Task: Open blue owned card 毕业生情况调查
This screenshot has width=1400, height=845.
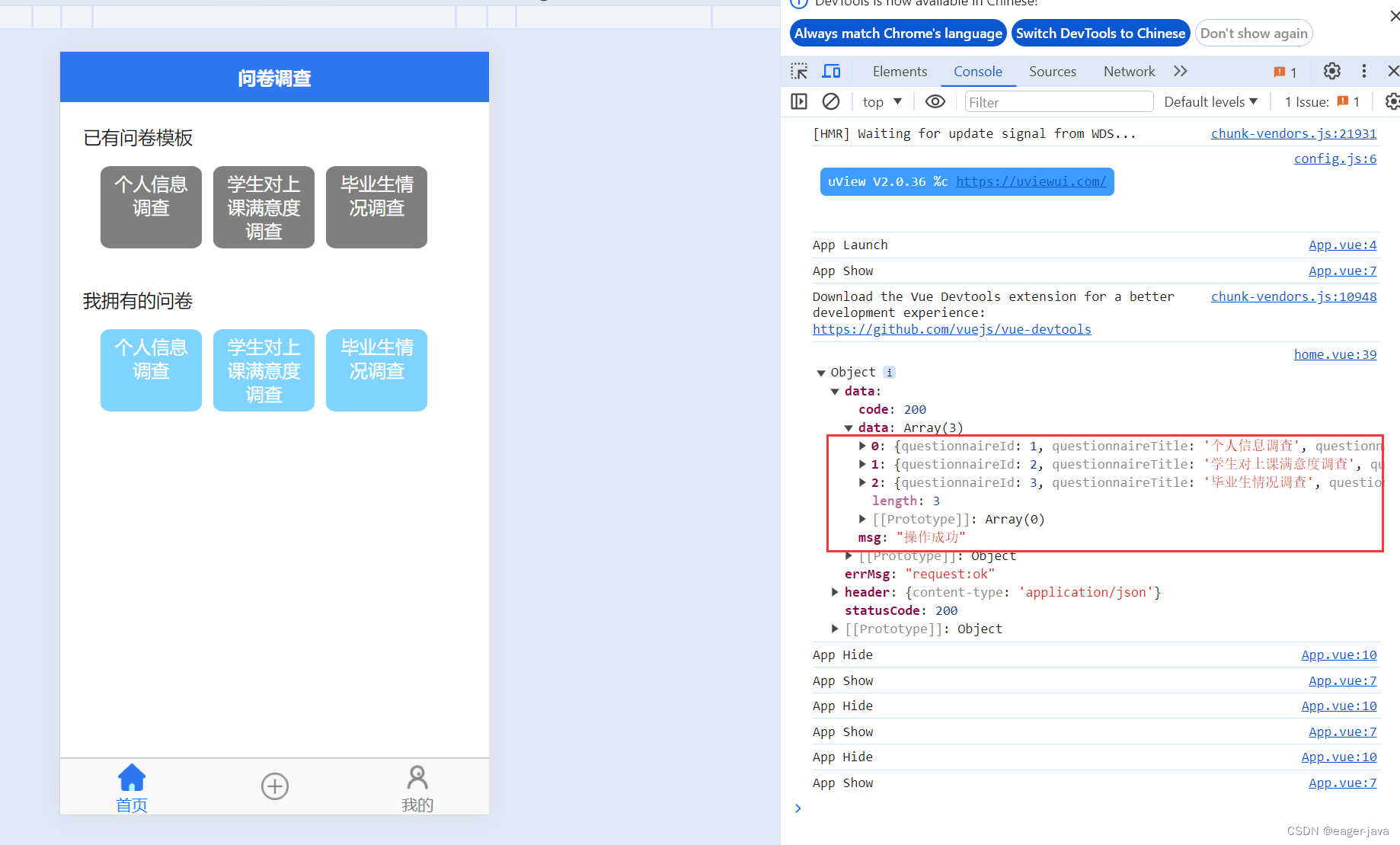Action: pyautogui.click(x=376, y=370)
